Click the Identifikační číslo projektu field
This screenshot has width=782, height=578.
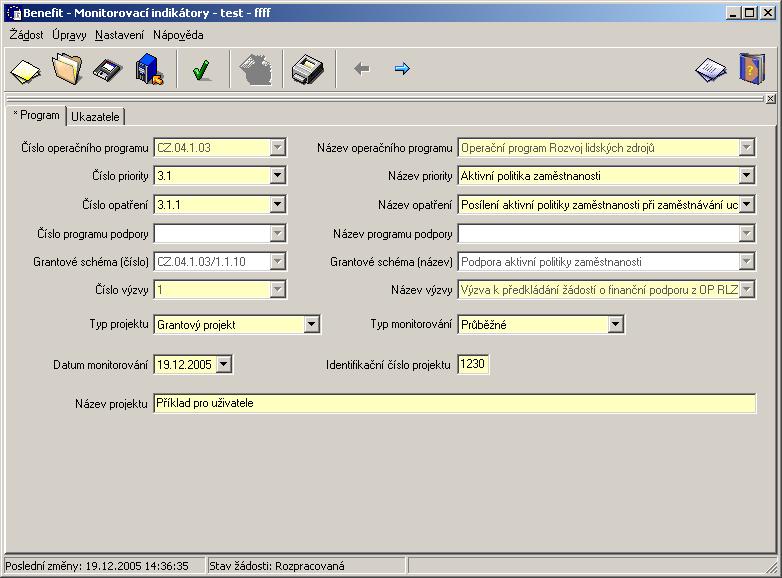473,364
